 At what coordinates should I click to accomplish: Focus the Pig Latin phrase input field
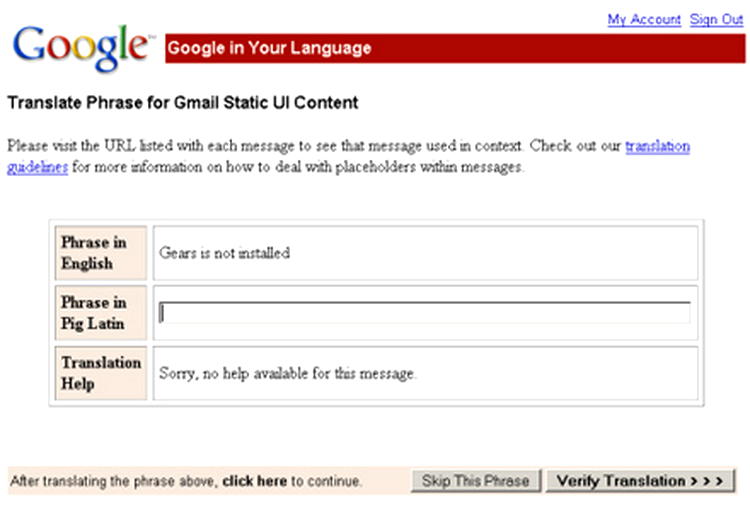(x=425, y=313)
